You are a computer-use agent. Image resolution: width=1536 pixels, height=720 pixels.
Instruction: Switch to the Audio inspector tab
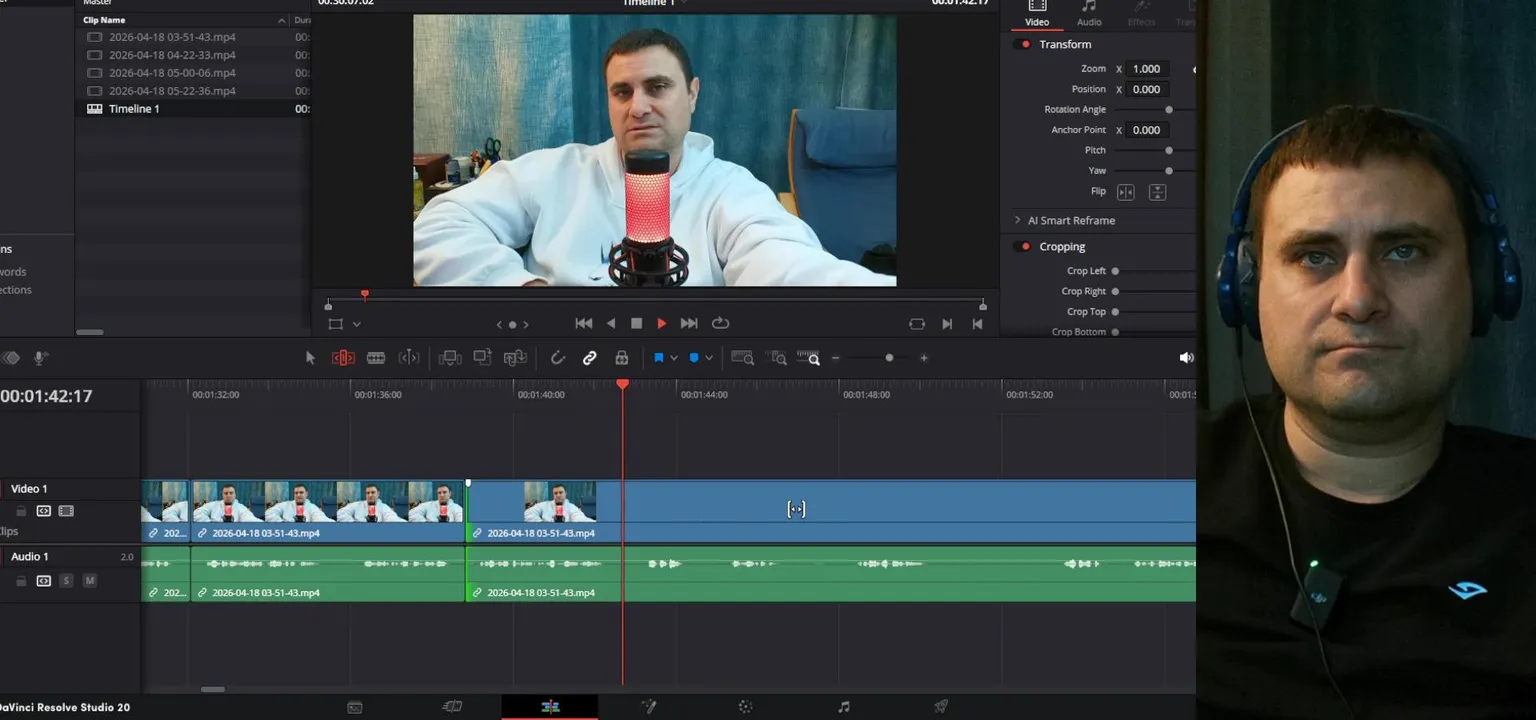pos(1089,13)
